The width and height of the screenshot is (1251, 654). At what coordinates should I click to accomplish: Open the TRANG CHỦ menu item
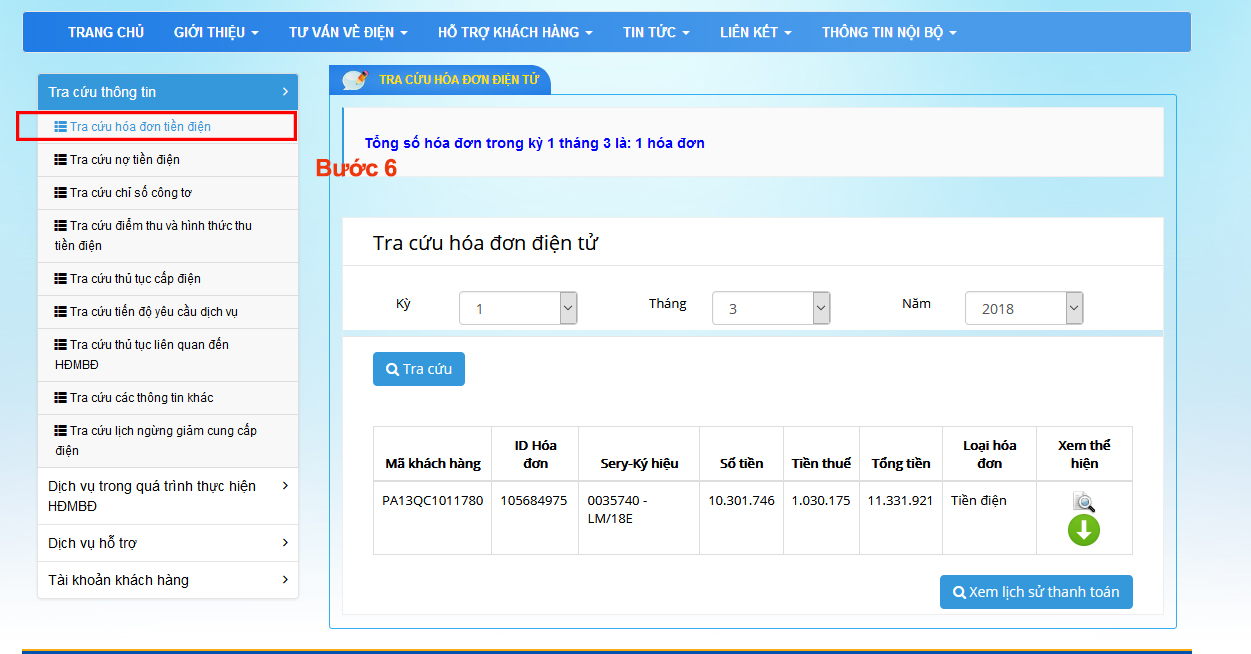(106, 32)
